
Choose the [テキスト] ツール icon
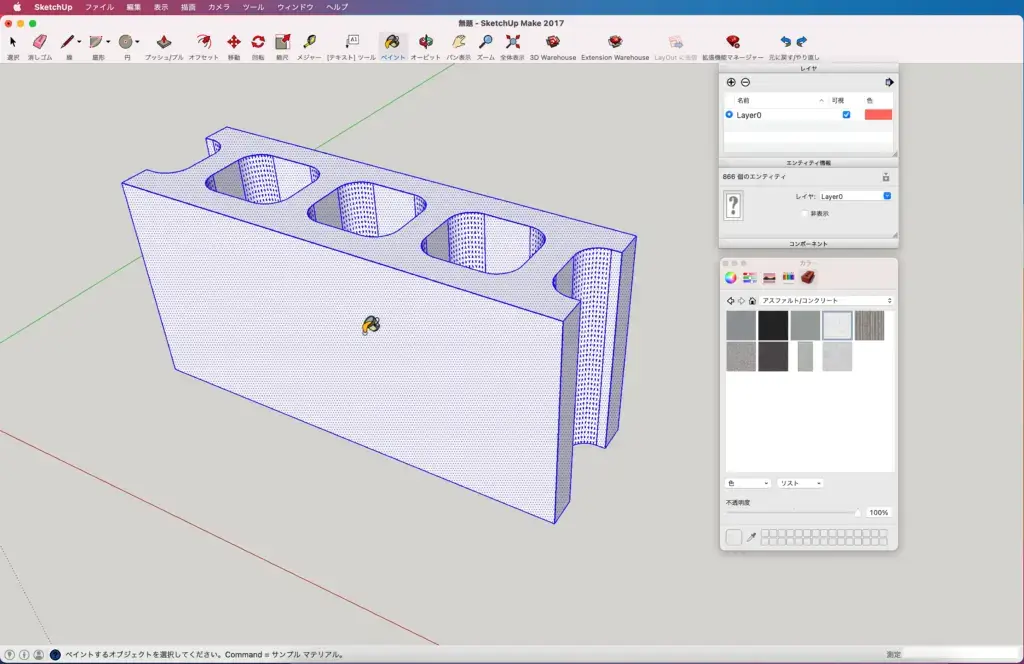pyautogui.click(x=352, y=42)
